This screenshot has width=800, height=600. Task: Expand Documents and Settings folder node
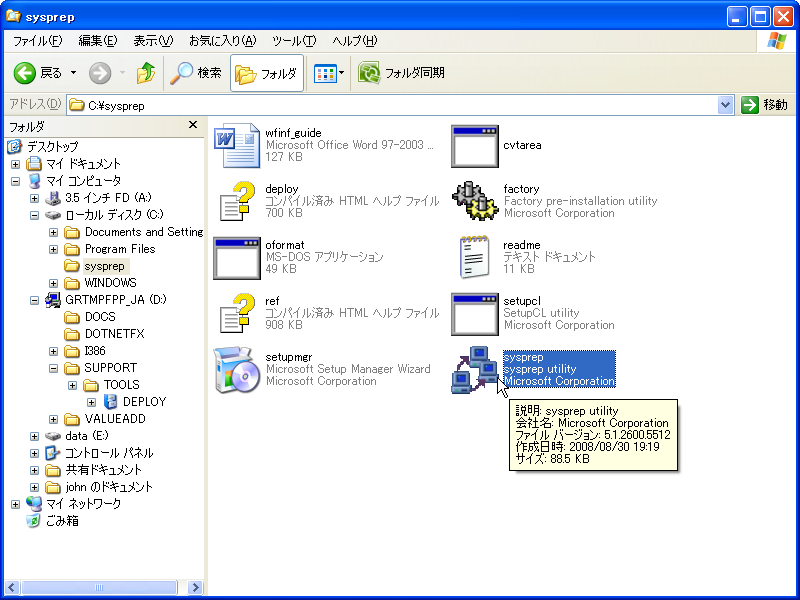click(54, 233)
